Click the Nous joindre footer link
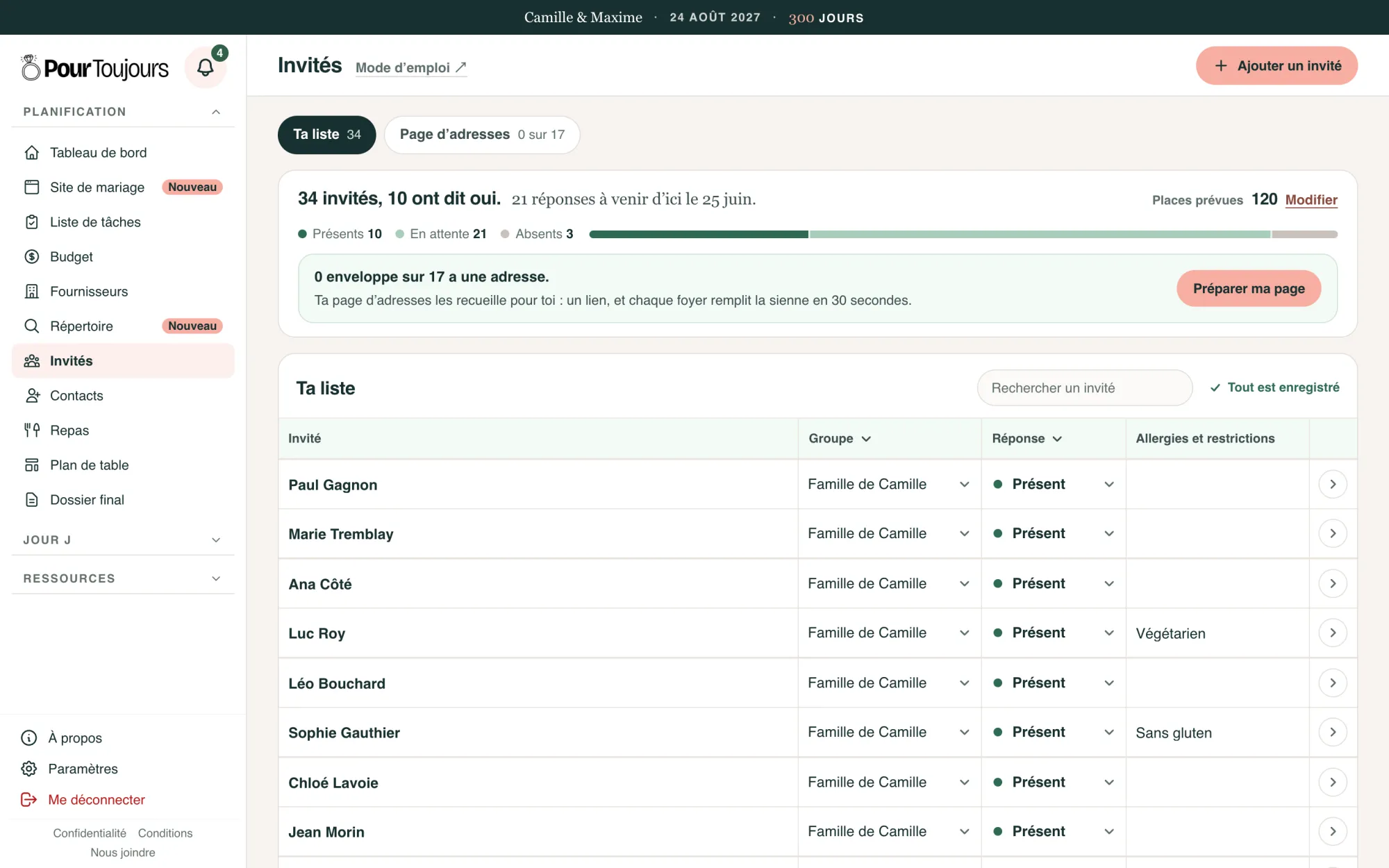The width and height of the screenshot is (1389, 868). point(123,853)
